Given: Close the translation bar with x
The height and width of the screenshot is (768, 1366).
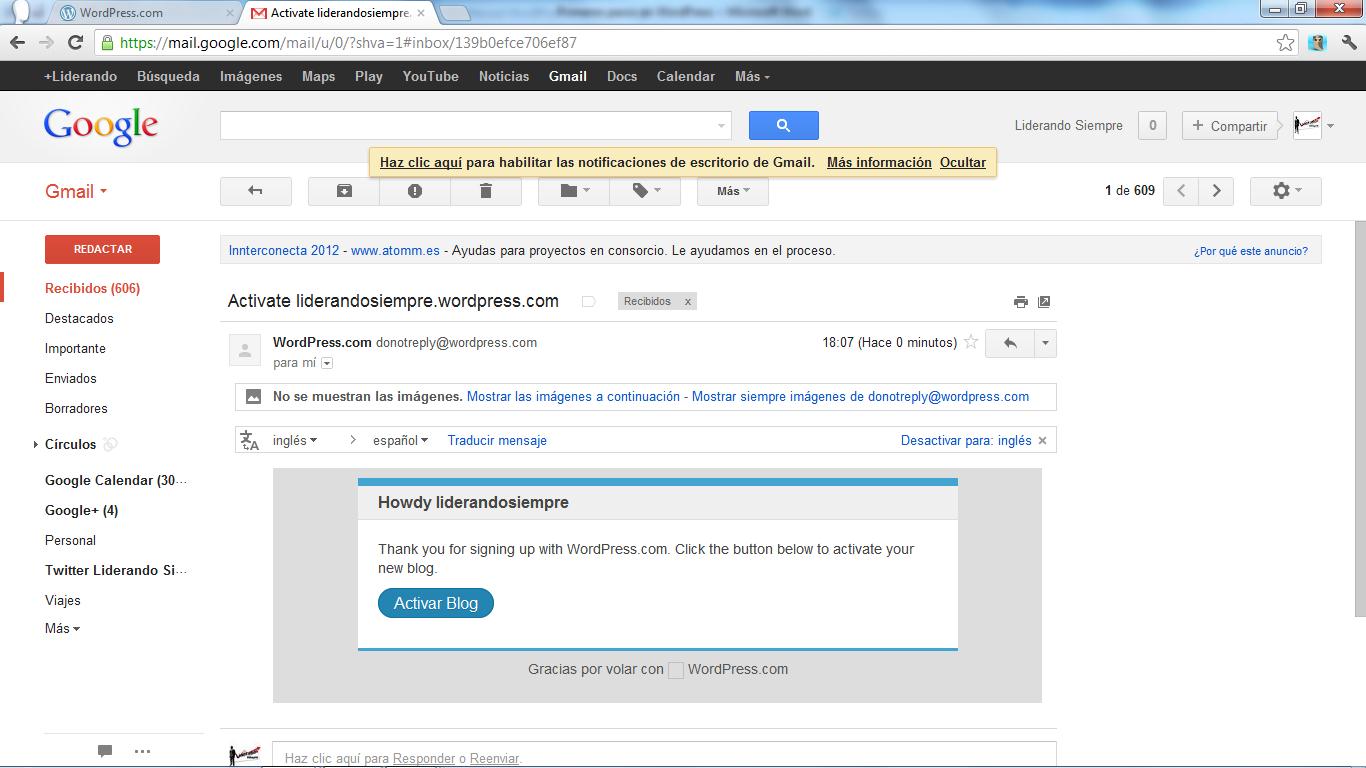Looking at the screenshot, I should [x=1042, y=440].
